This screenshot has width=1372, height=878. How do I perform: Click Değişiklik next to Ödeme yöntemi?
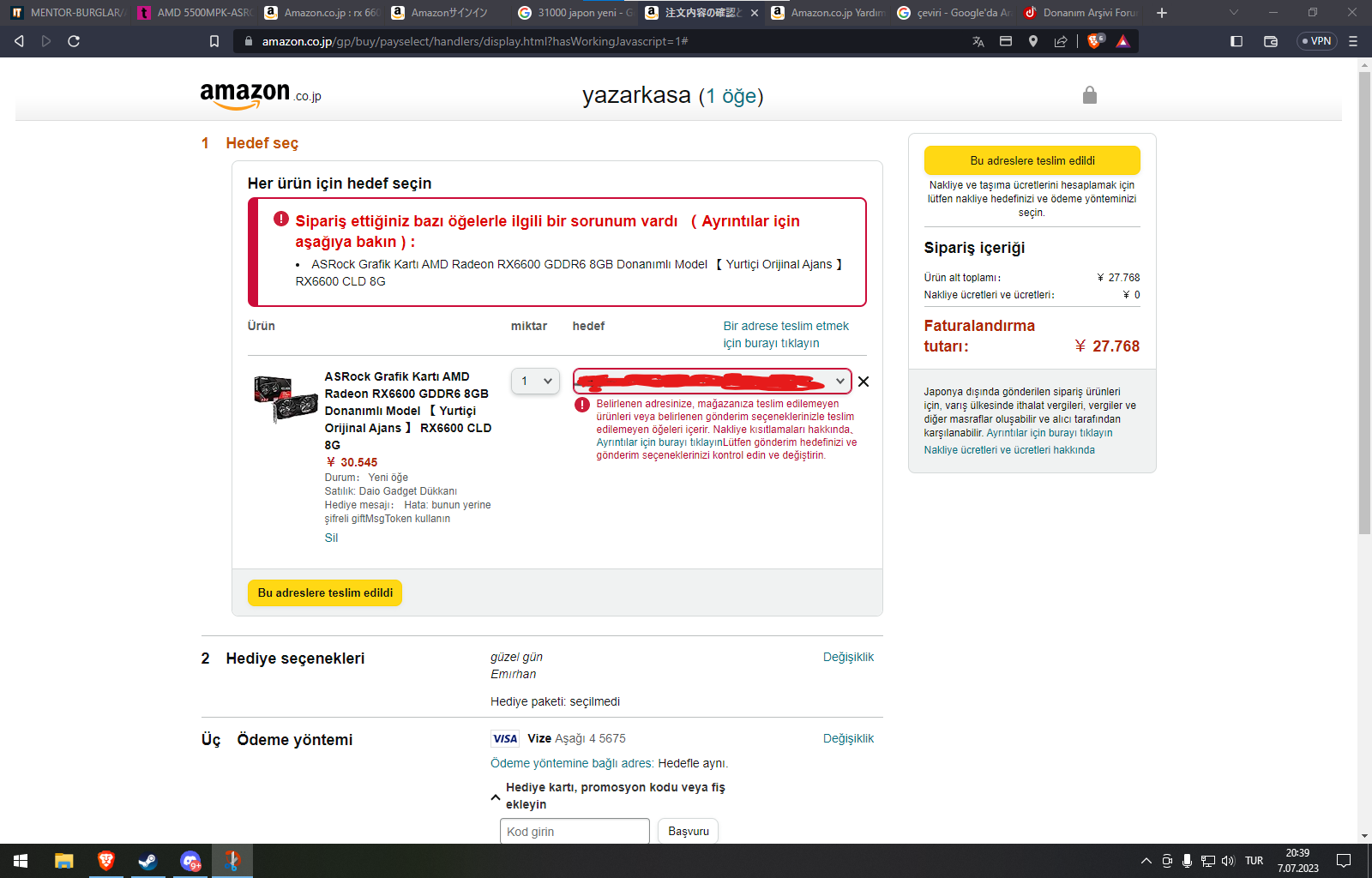(x=848, y=738)
